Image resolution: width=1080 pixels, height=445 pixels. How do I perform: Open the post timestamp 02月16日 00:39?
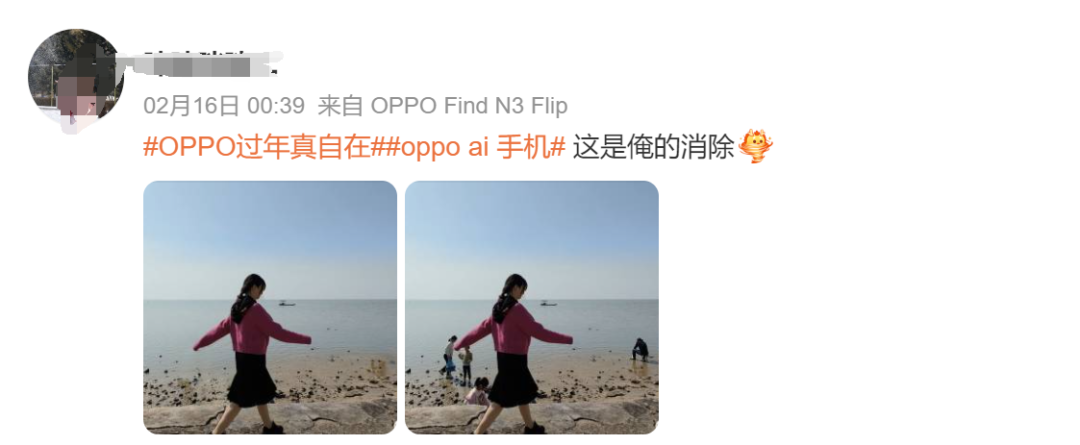[x=224, y=105]
